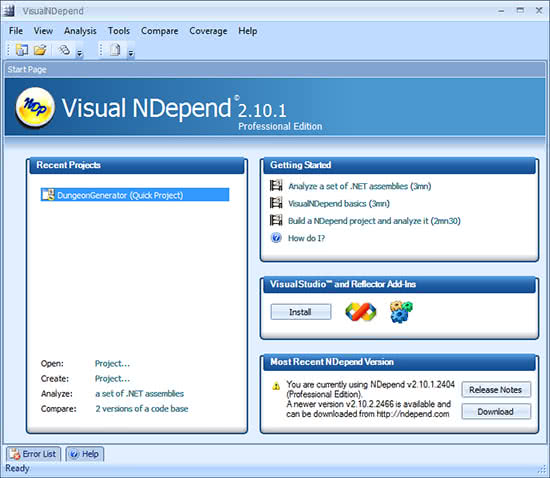This screenshot has height=478, width=550.
Task: Click the Visual Studio add-in logo
Action: pyautogui.click(x=360, y=311)
